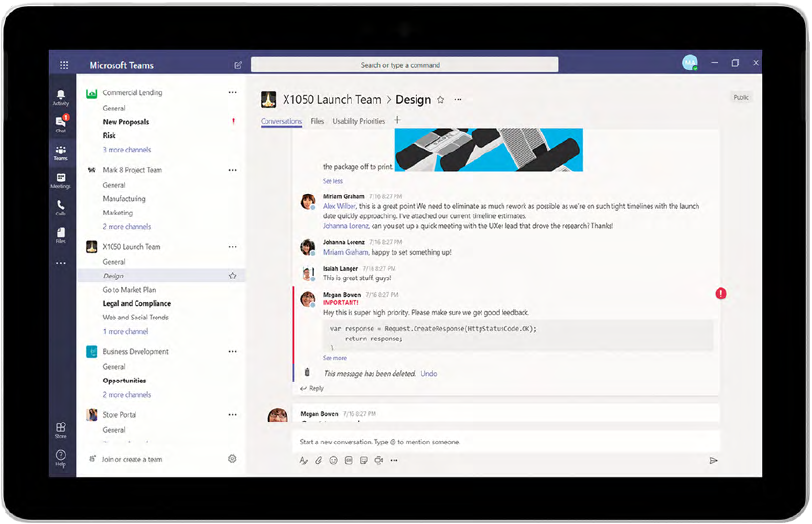The width and height of the screenshot is (812, 524).
Task: Expand 1 more channel under X1050
Action: coord(125,331)
